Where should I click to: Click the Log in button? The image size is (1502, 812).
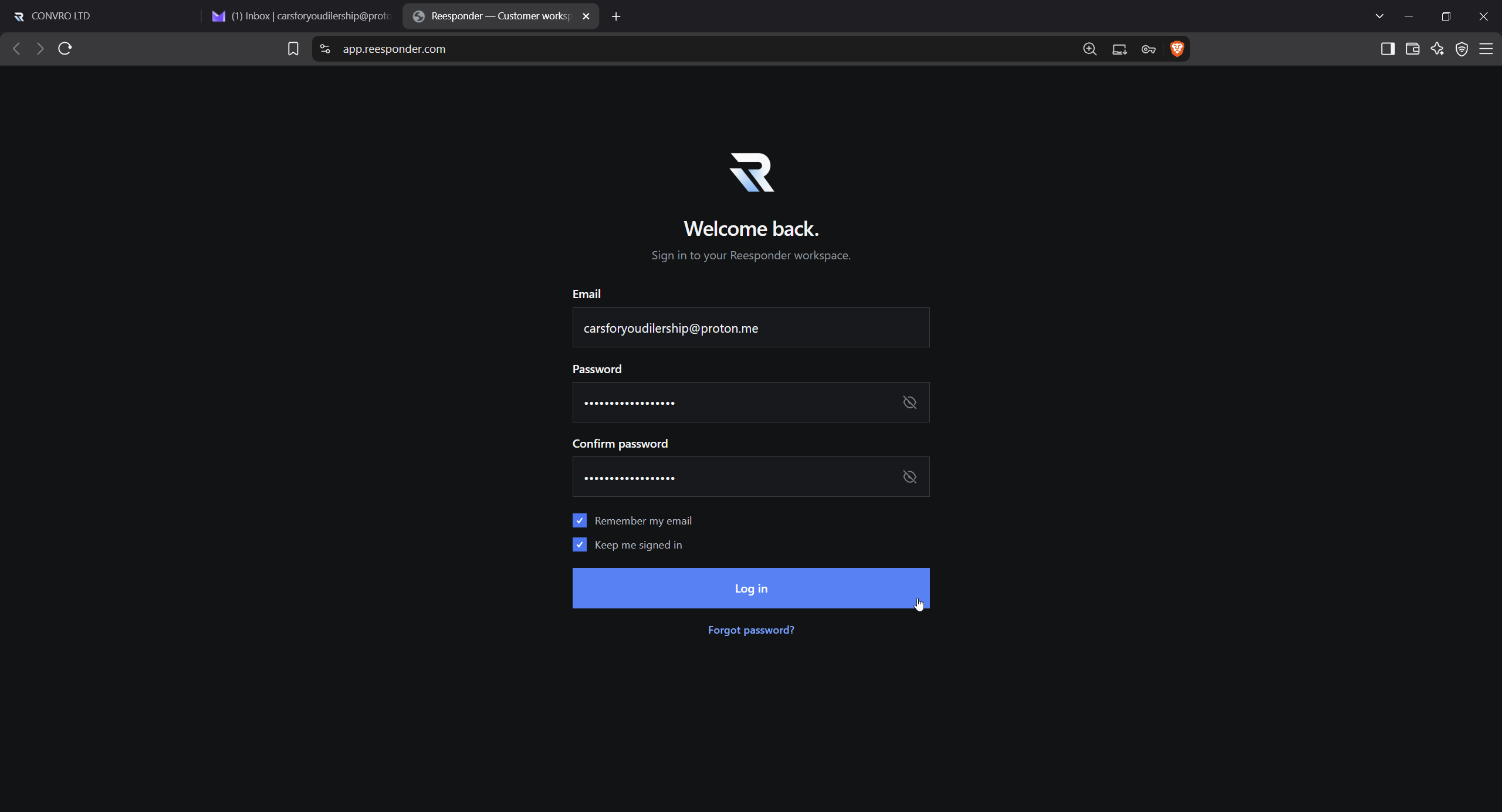point(751,588)
